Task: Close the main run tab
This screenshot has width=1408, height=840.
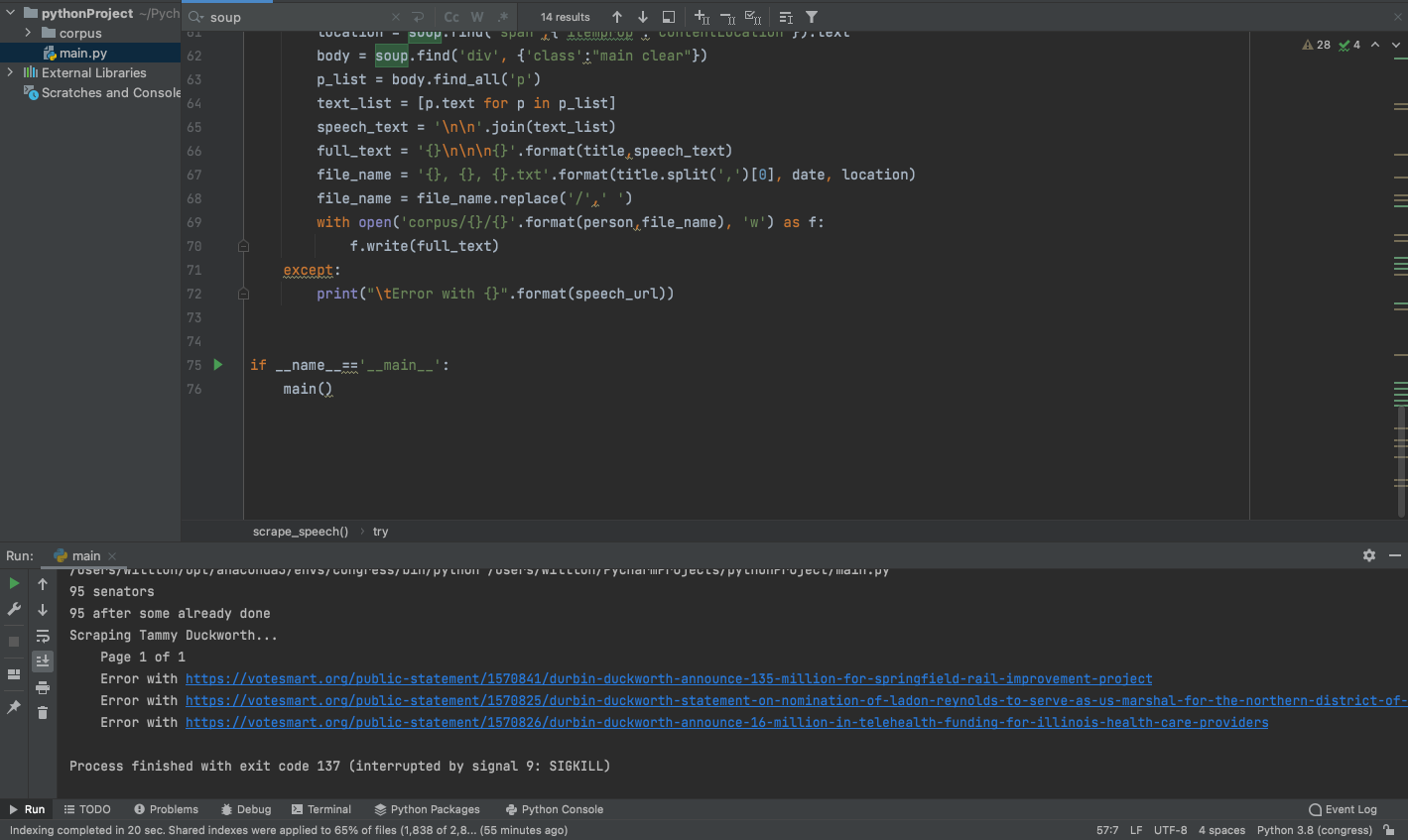Action: [112, 556]
